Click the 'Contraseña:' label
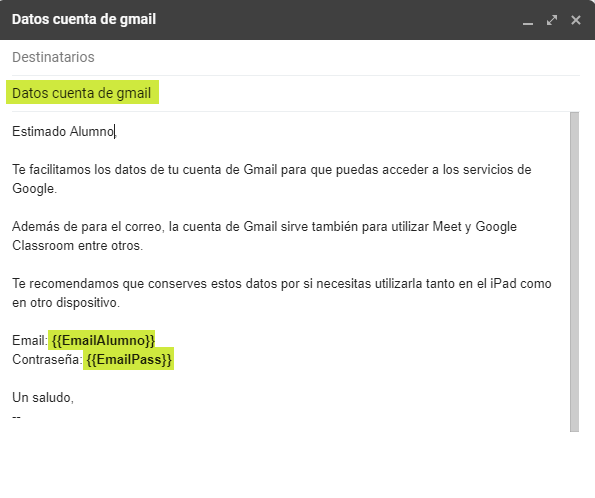The height and width of the screenshot is (498, 595). (47, 359)
